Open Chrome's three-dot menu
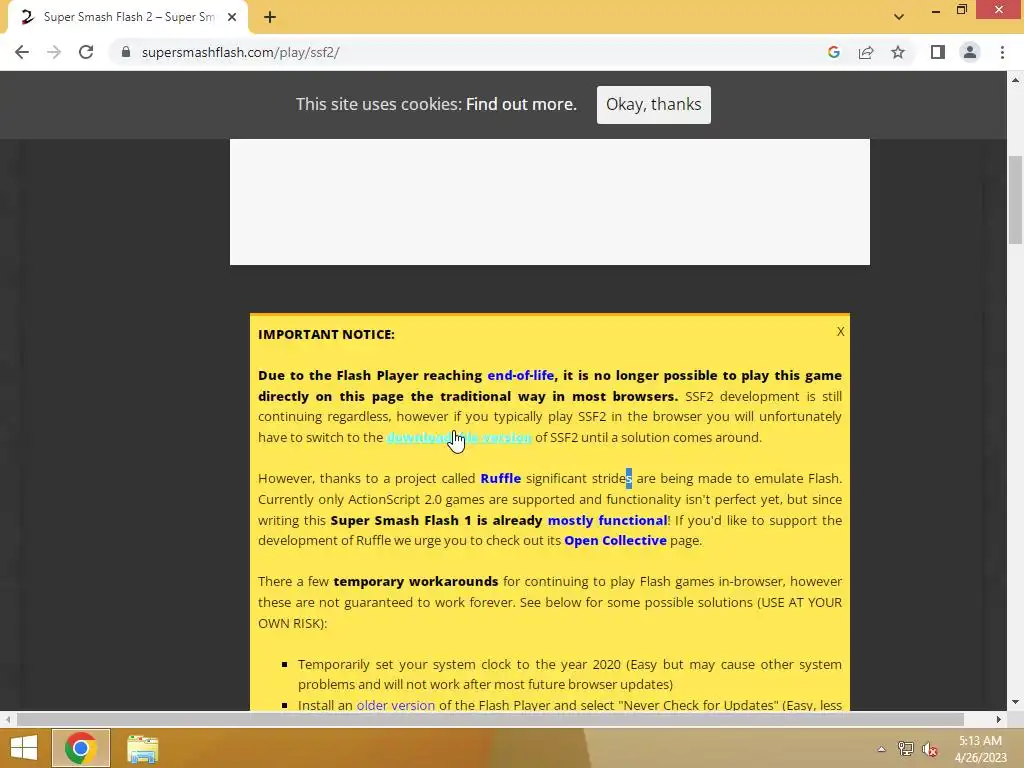 pos(1002,52)
